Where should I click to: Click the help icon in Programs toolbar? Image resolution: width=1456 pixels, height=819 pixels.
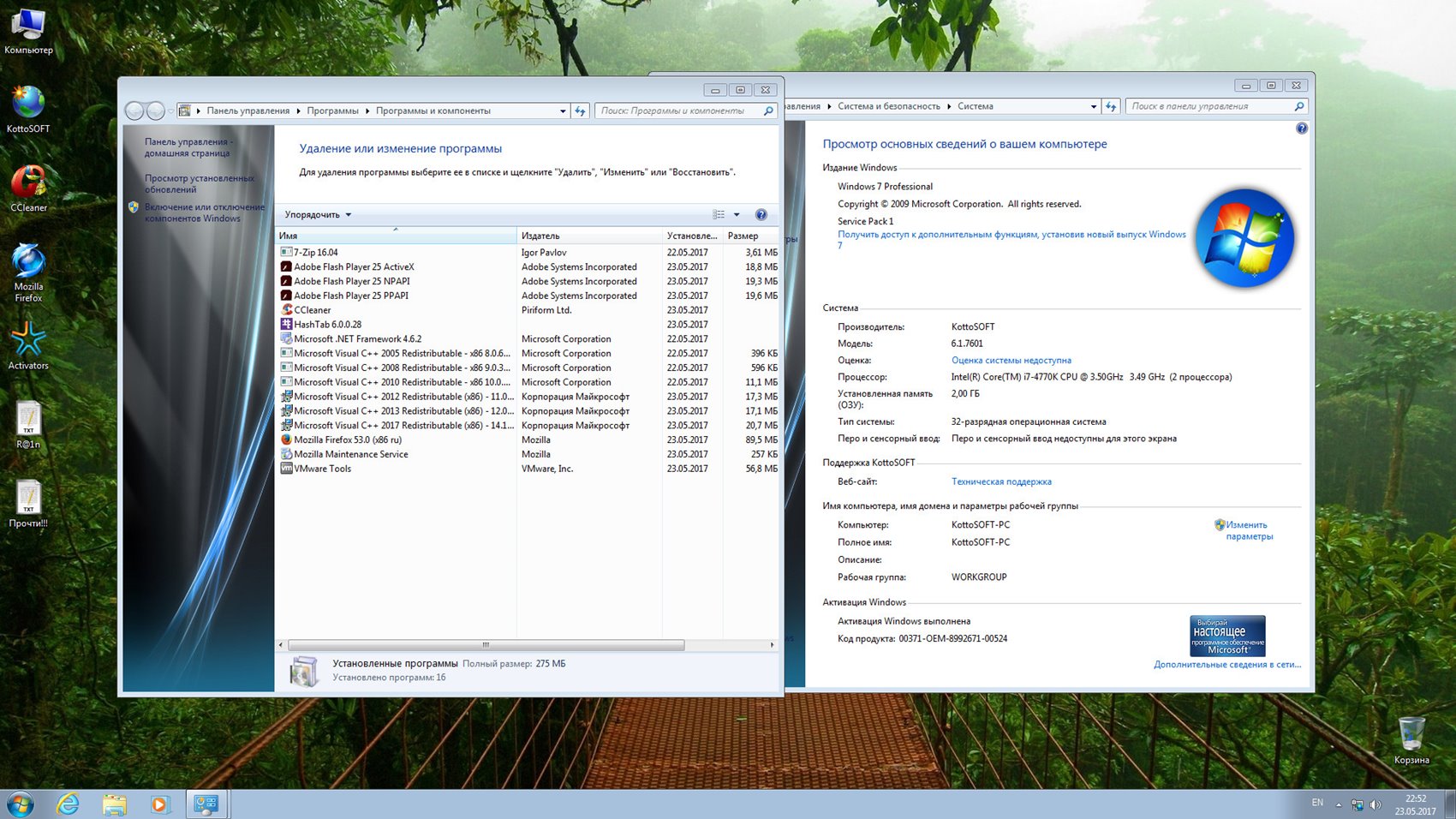761,214
